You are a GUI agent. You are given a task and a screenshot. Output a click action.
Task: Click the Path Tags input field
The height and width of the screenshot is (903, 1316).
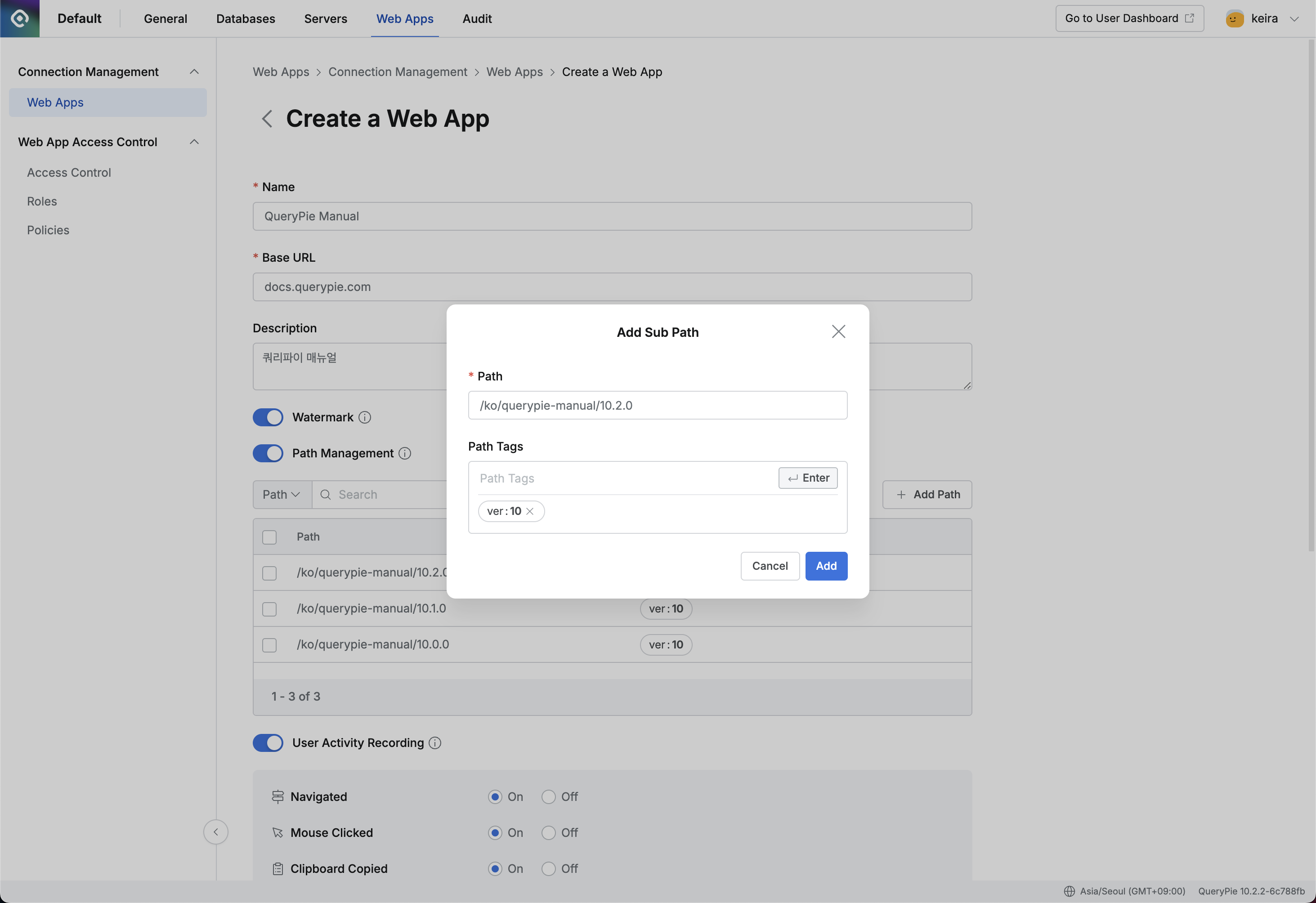(620, 477)
